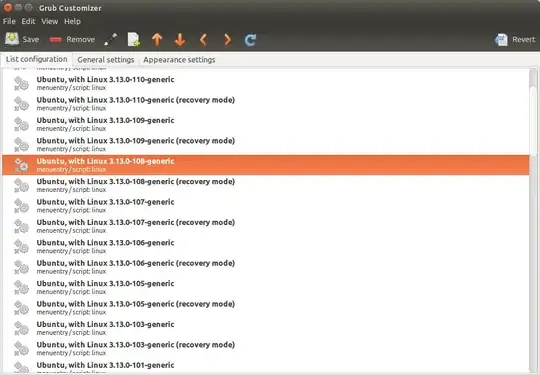Select "Ubuntu, with Linux 3.13.0-105-generic (recovery mode)"
The image size is (540, 375).
click(x=136, y=304)
